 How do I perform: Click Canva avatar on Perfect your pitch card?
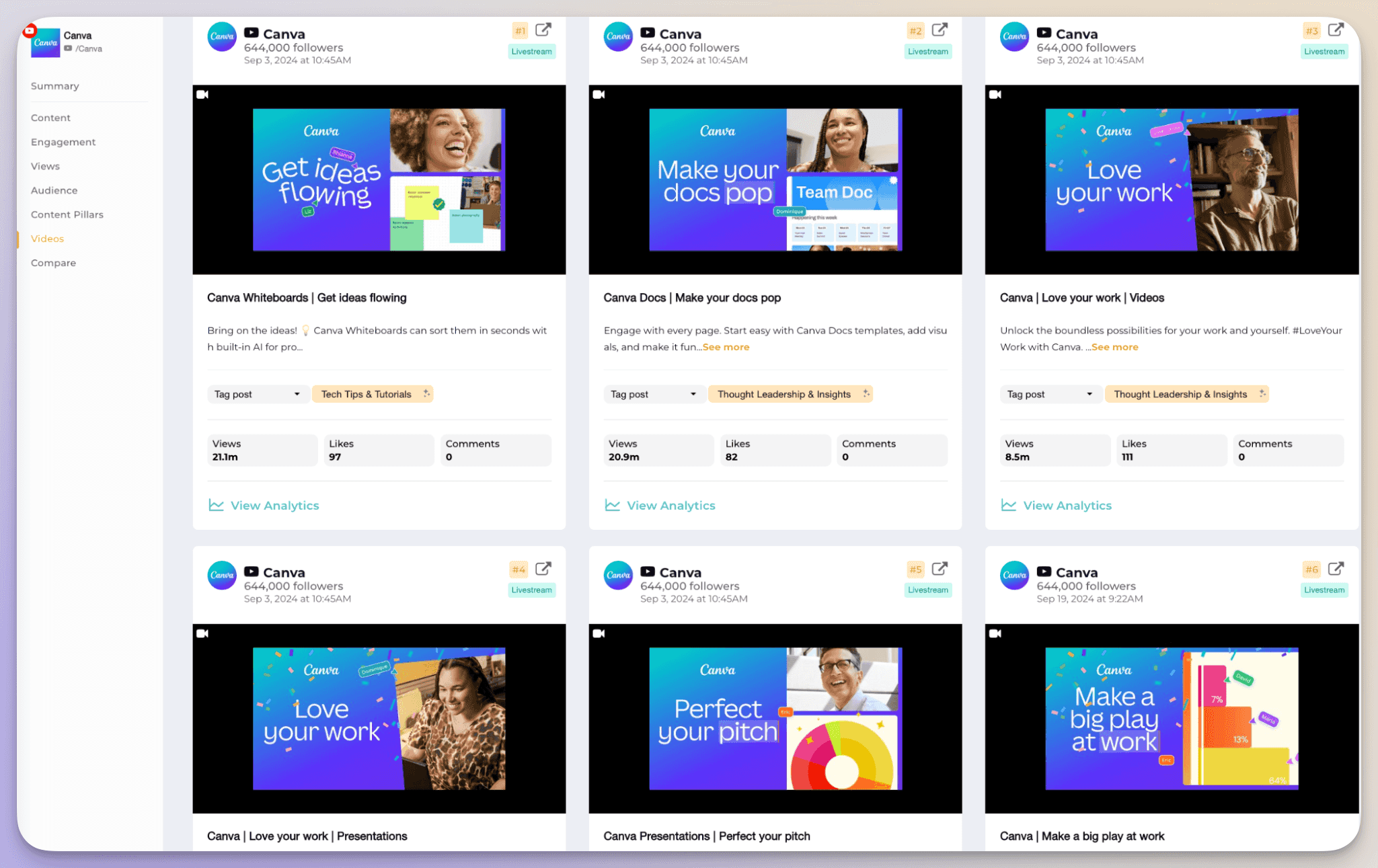[618, 576]
